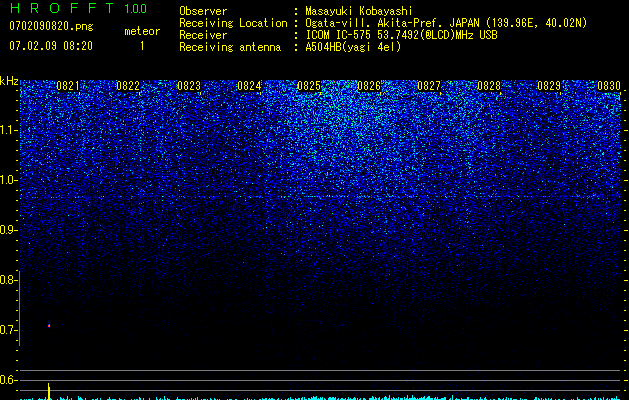This screenshot has height=400, width=629.
Task: Click the 0824 time marker
Action: [249, 86]
